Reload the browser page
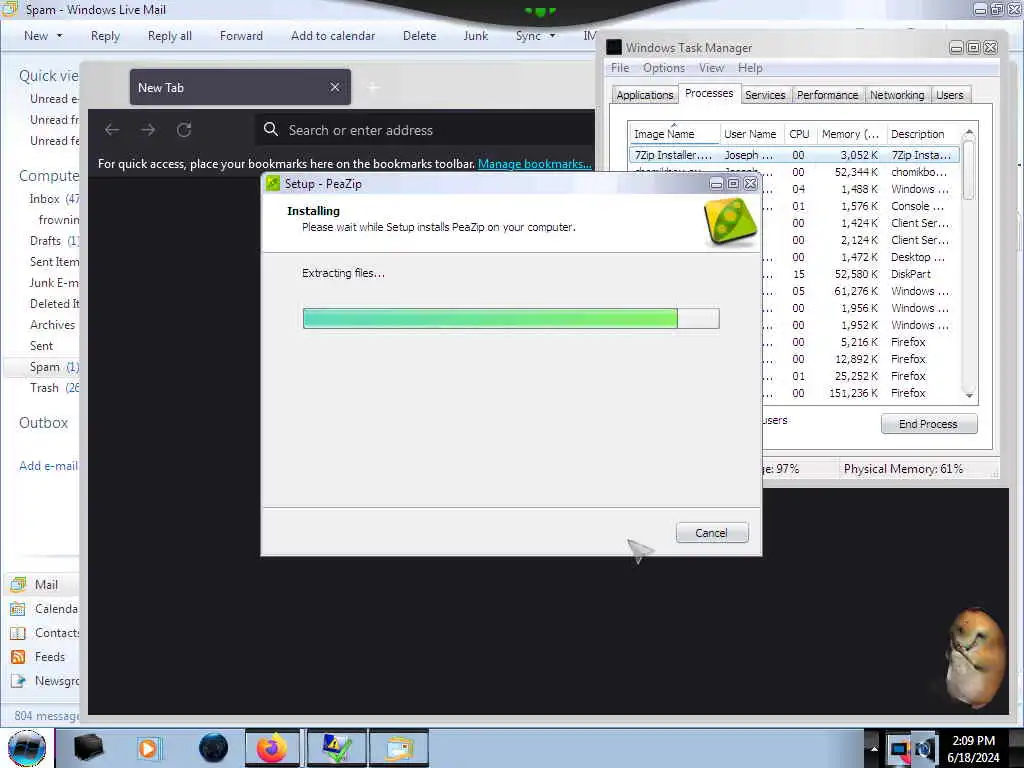Viewport: 1024px width, 768px height. [x=184, y=130]
